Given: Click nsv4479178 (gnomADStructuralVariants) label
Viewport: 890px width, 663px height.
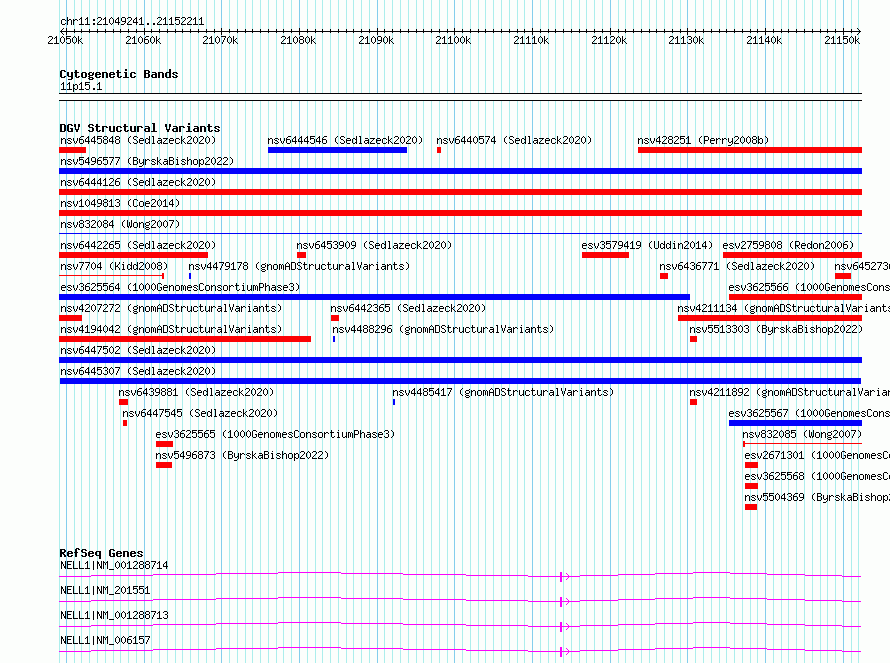Looking at the screenshot, I should 299,266.
